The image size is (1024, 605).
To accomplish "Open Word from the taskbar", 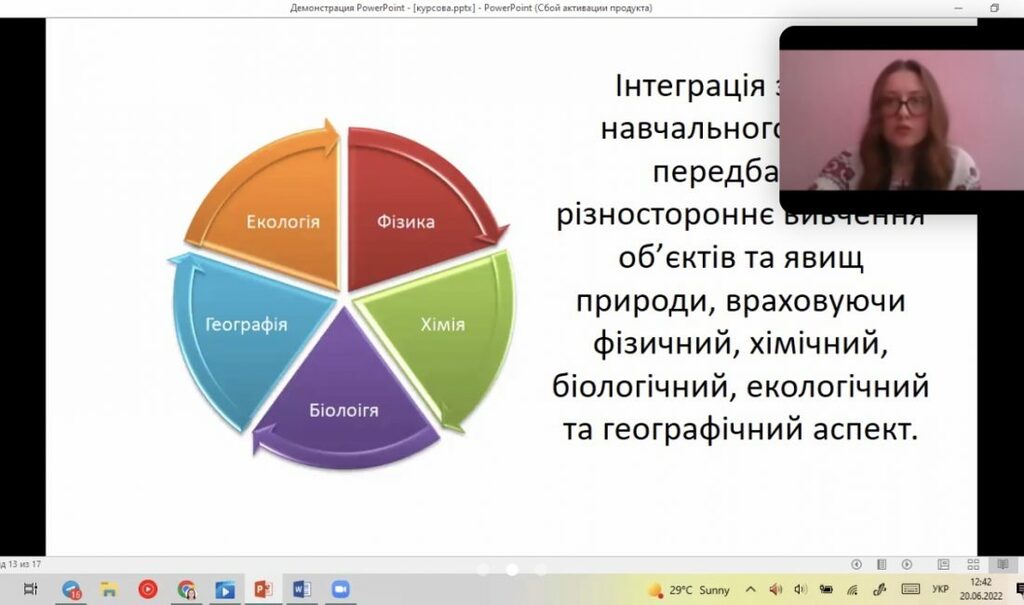I will (x=302, y=590).
